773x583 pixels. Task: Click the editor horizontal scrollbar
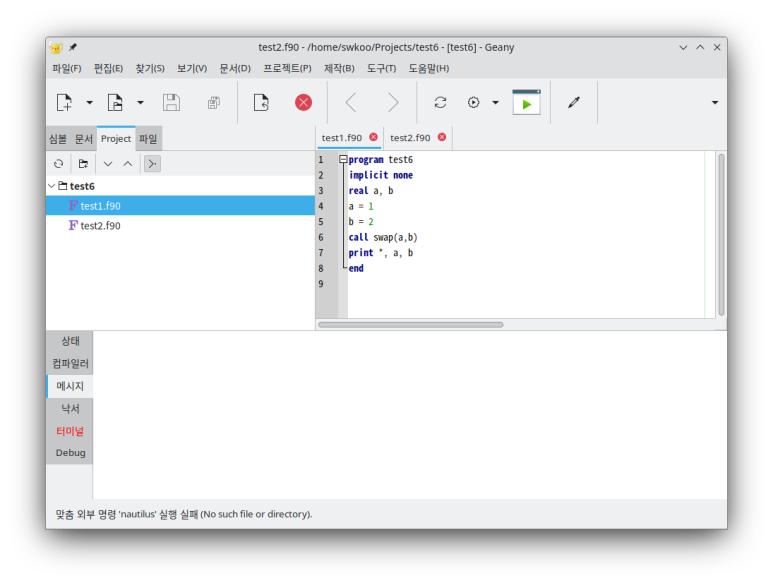(x=411, y=325)
